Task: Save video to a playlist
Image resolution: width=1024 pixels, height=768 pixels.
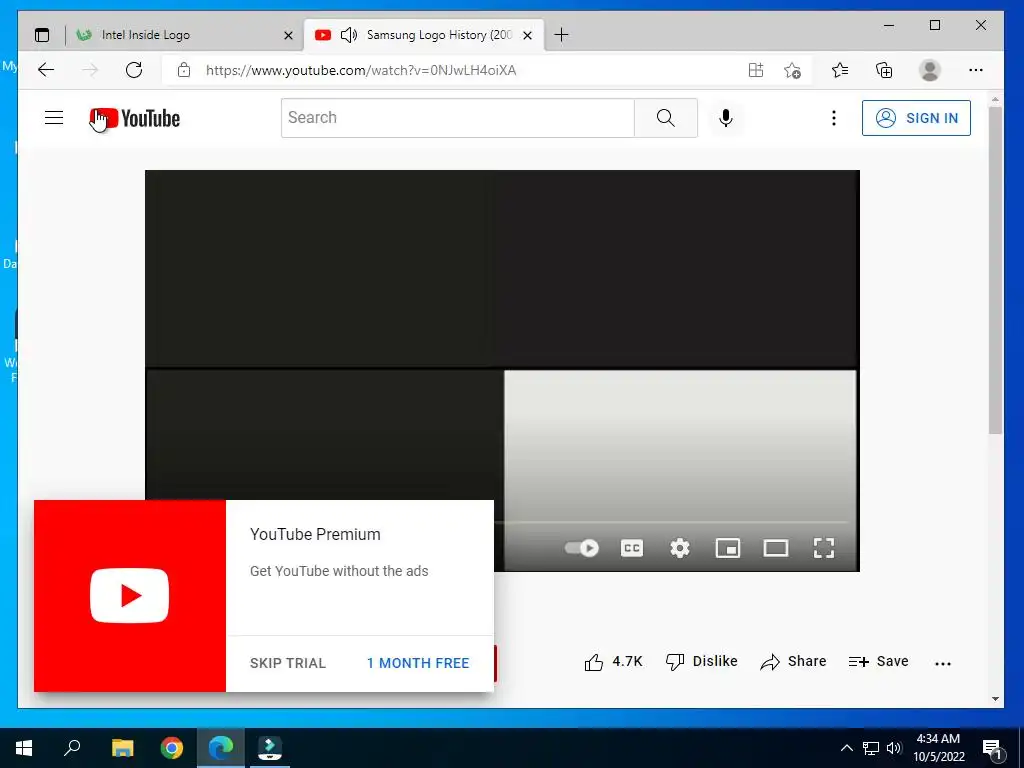Action: (878, 662)
